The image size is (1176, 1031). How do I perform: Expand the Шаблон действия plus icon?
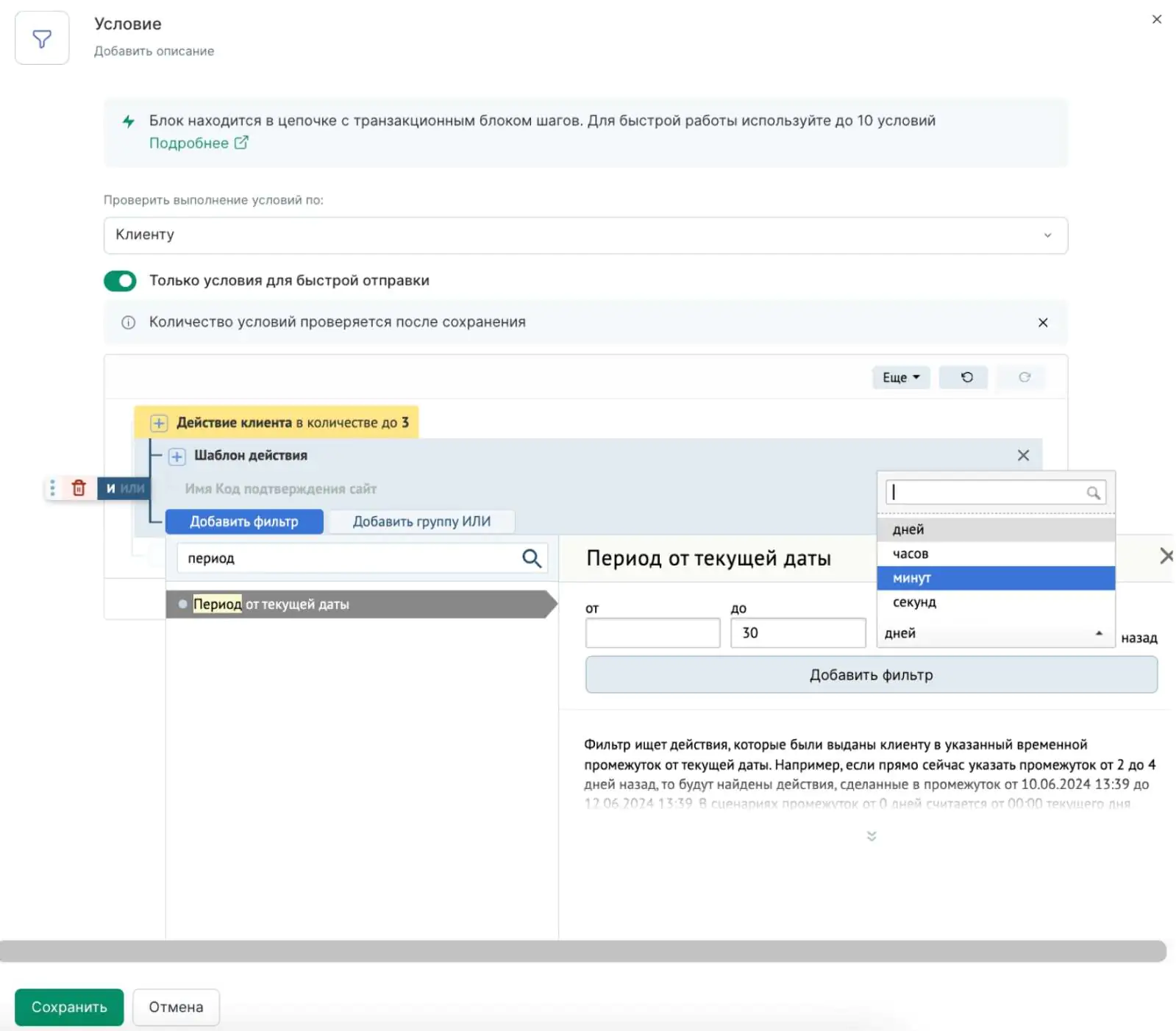point(177,457)
